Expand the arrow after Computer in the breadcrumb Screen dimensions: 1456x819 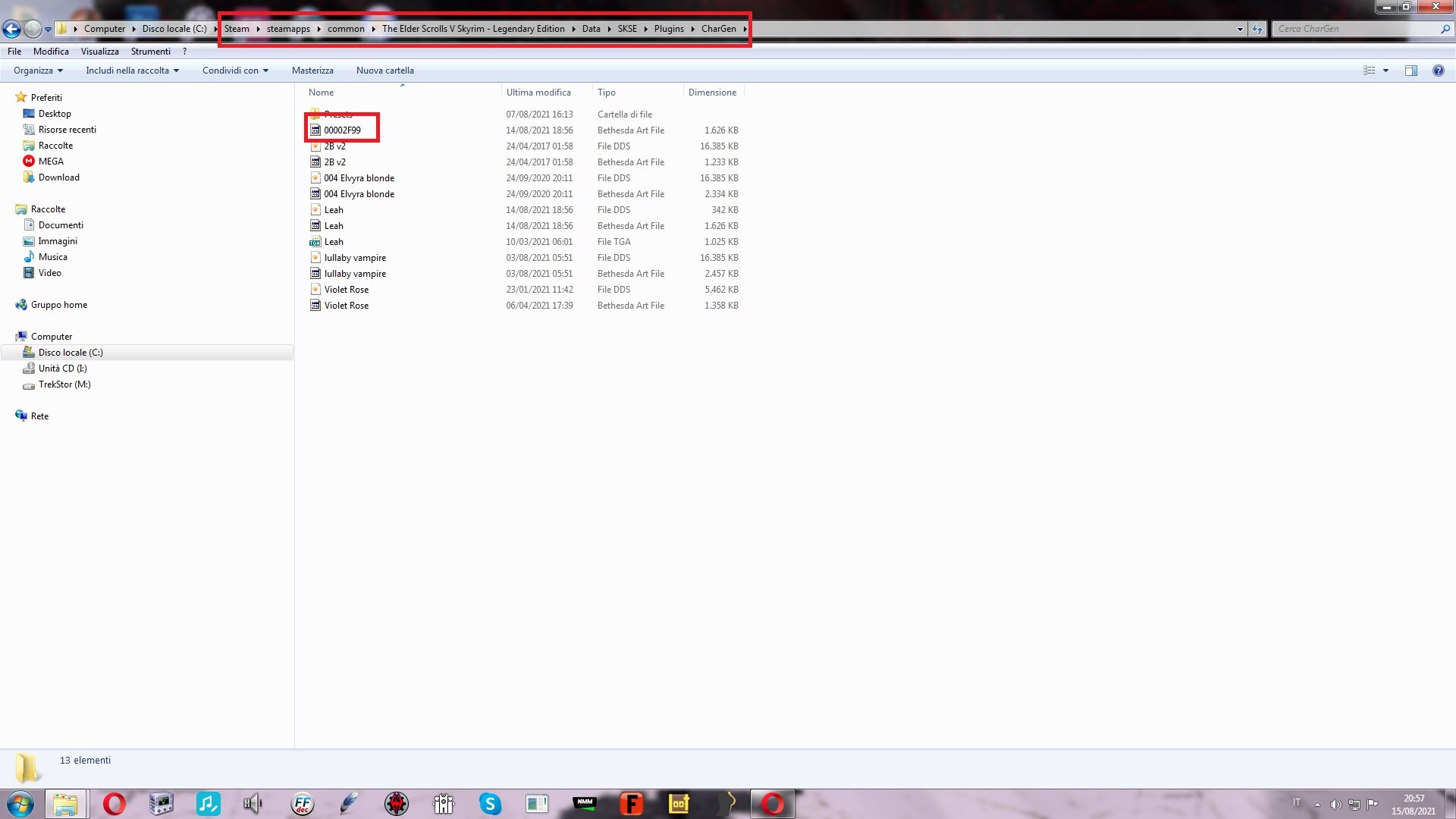pos(133,29)
